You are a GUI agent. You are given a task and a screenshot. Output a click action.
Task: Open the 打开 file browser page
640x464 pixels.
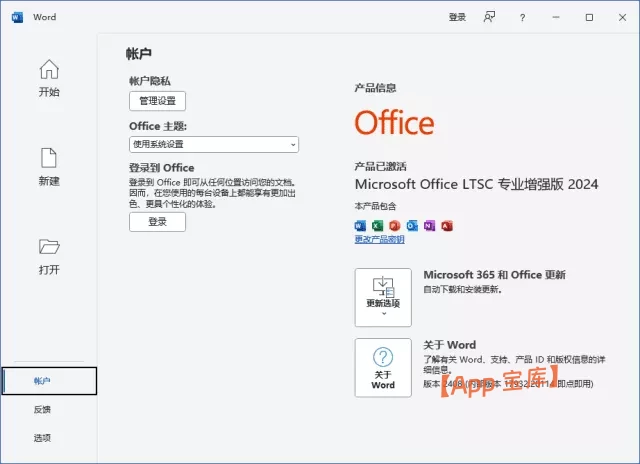point(49,257)
